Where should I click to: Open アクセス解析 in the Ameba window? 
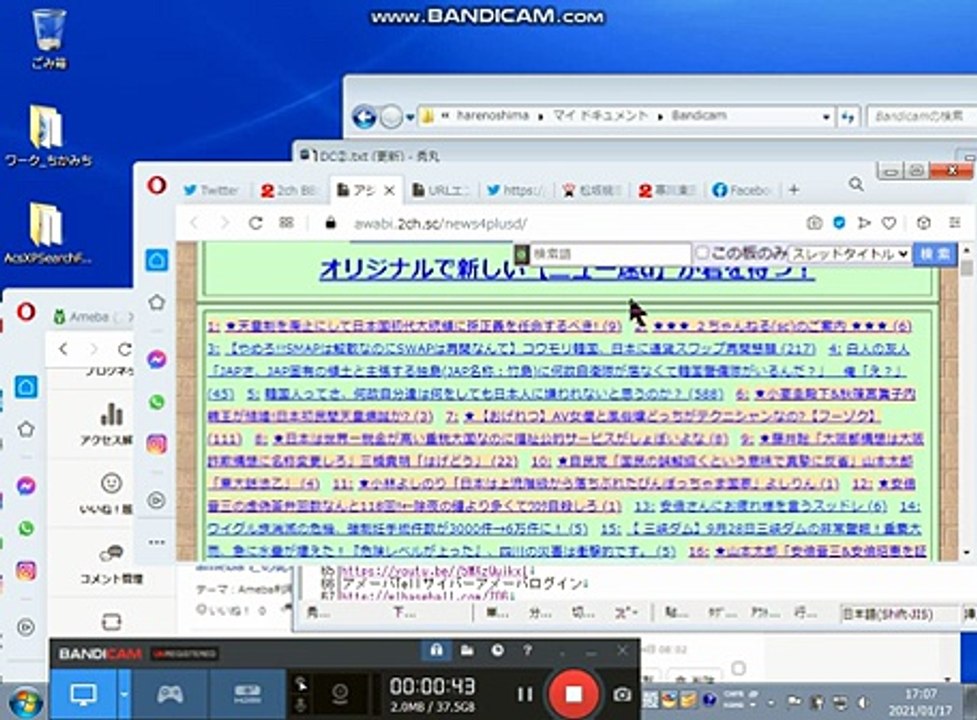pos(107,425)
